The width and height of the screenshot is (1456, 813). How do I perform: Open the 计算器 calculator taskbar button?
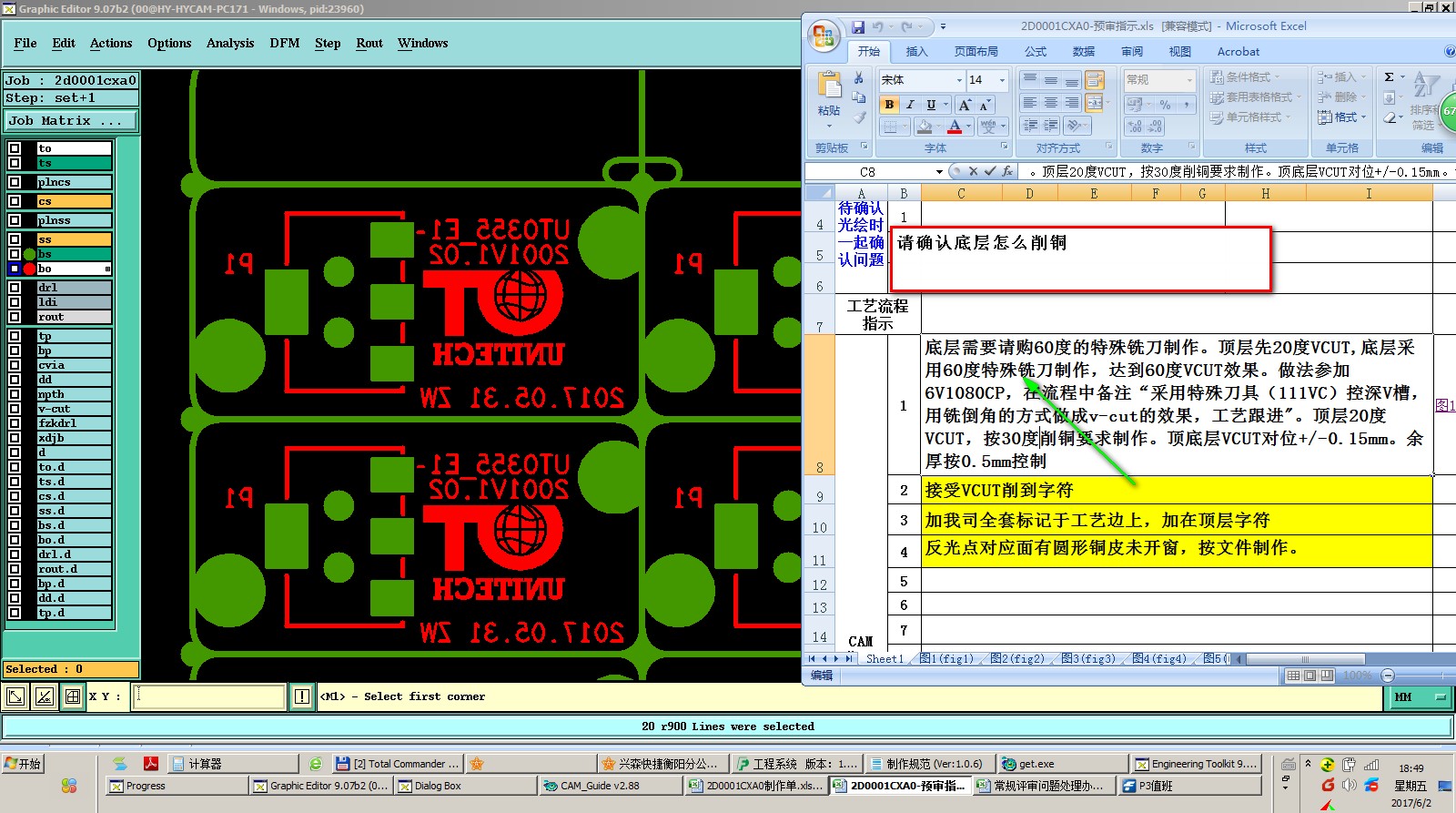point(234,764)
